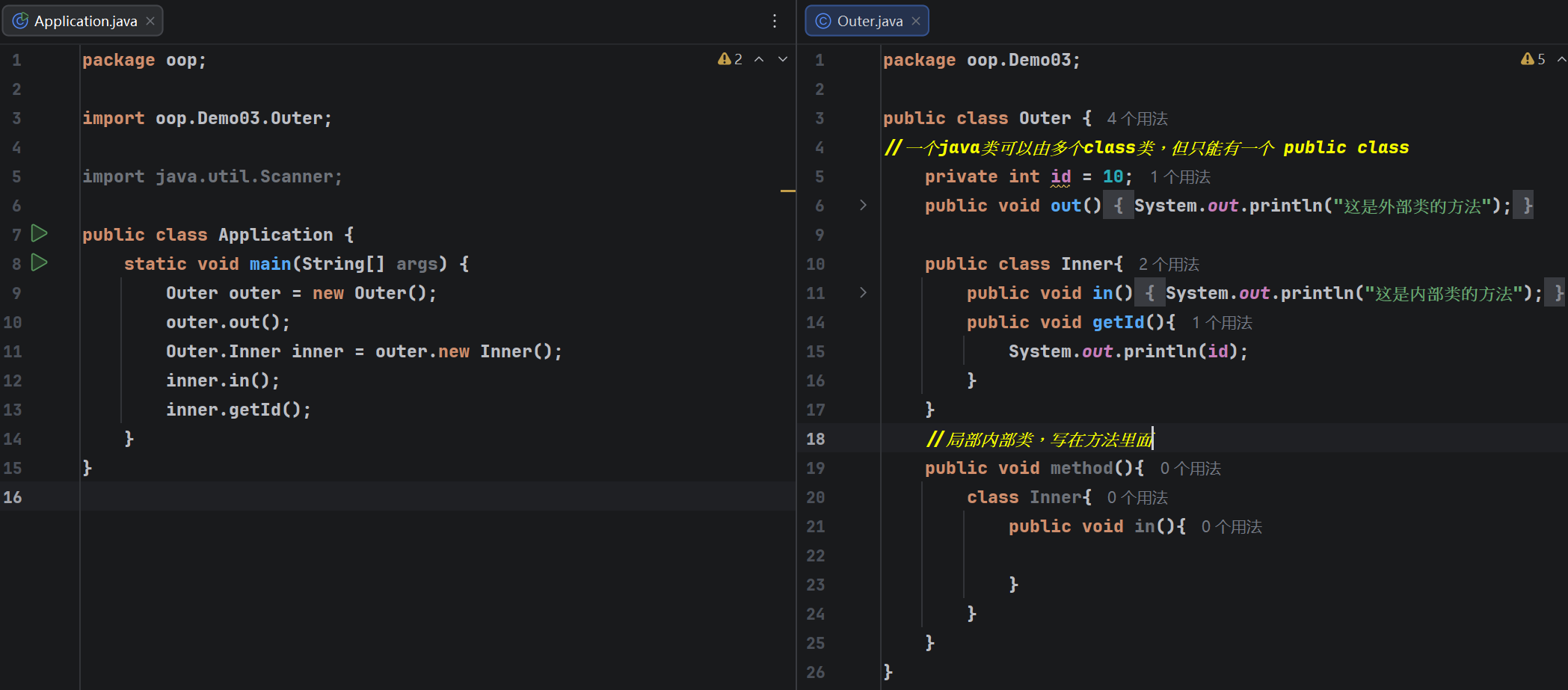
Task: Show the 0 个用法 hint beside line 21 in()
Action: 1232,527
